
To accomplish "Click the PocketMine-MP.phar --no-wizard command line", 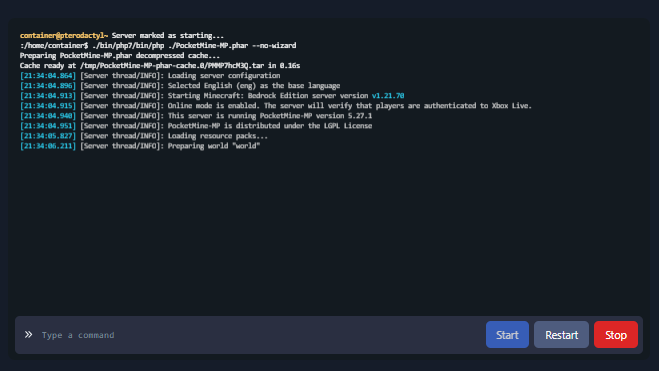I will point(158,45).
